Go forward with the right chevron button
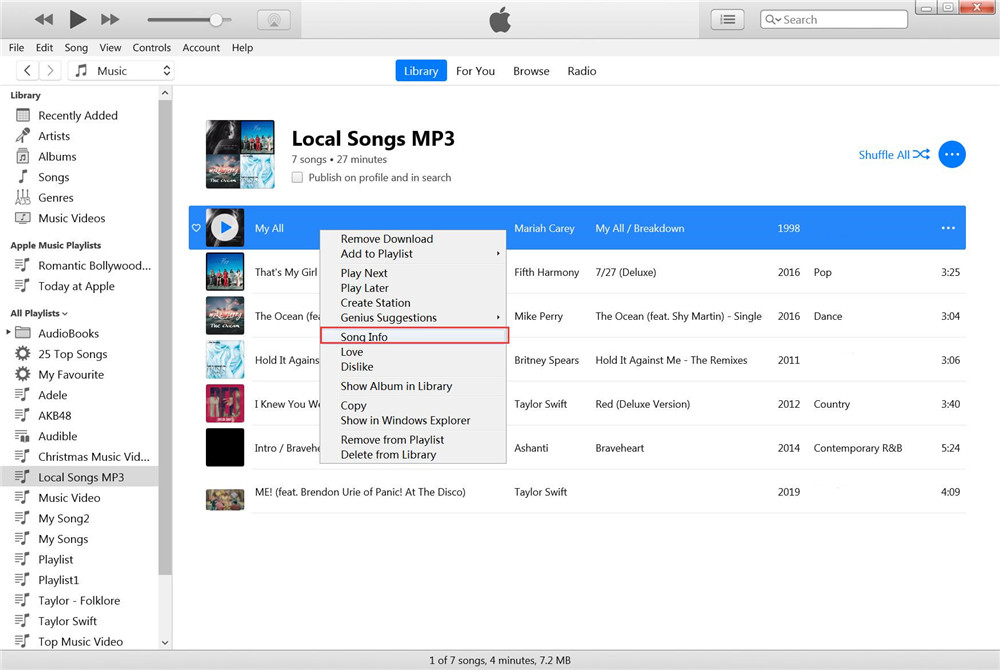 click(50, 71)
